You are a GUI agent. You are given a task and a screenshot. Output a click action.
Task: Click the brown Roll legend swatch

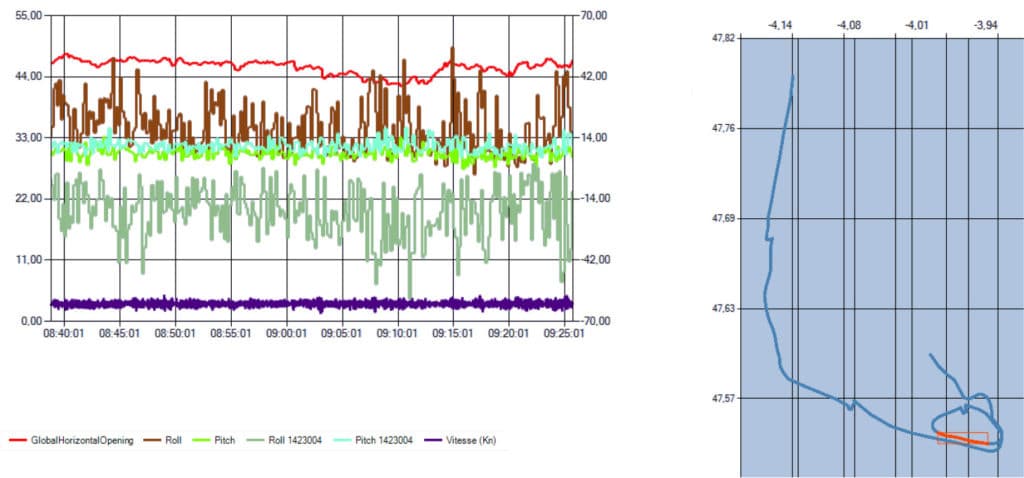coord(151,441)
